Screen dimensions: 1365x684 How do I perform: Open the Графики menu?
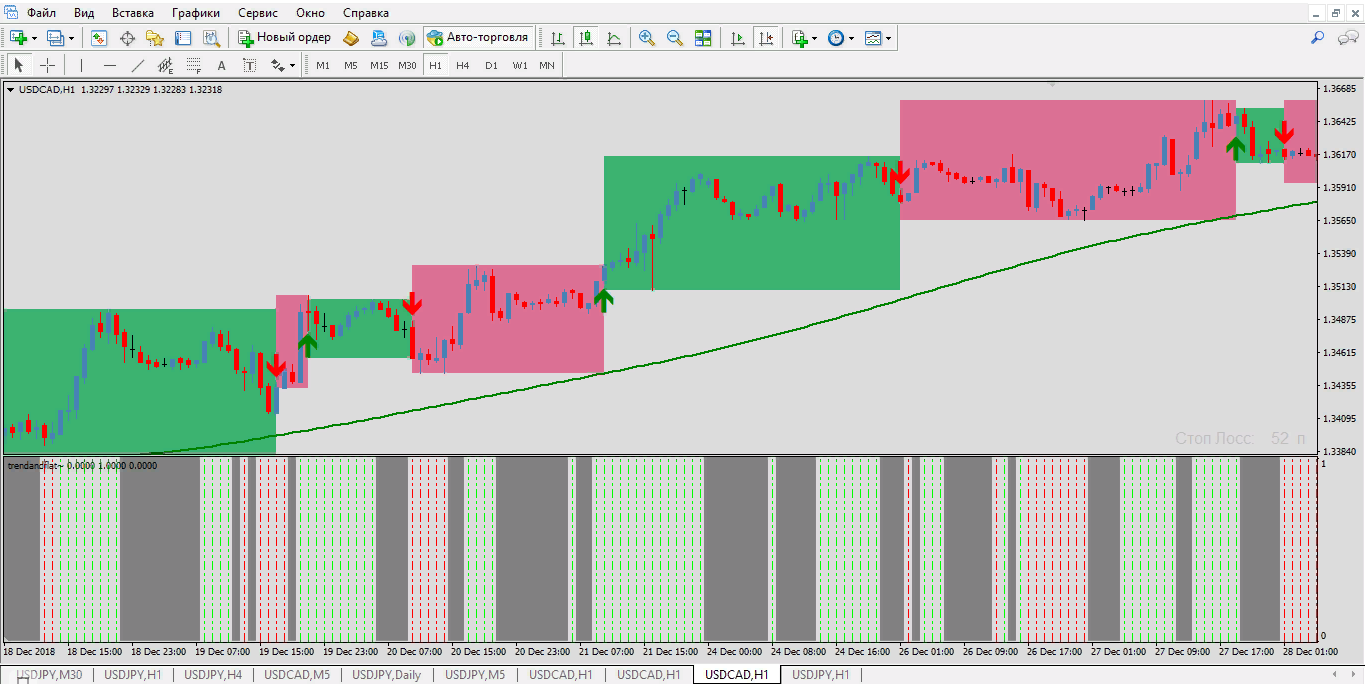pyautogui.click(x=196, y=13)
